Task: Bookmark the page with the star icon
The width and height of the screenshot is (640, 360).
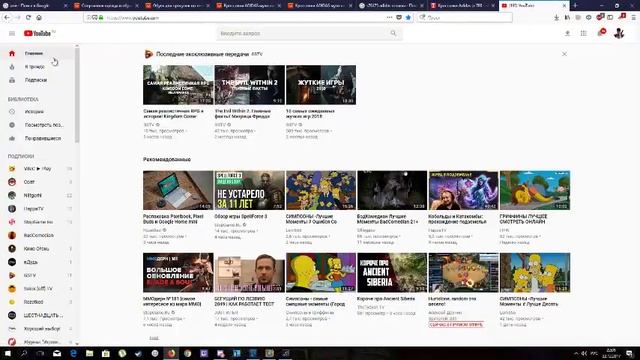Action: [408, 18]
